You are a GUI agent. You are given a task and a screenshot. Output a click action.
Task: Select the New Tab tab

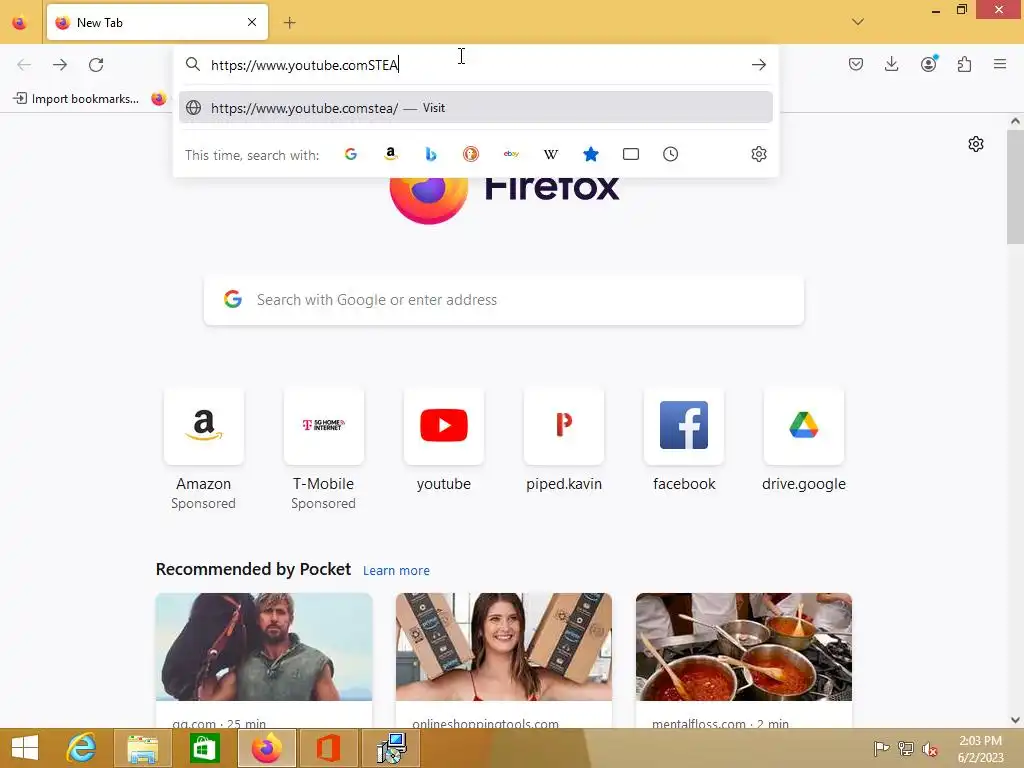[x=157, y=22]
